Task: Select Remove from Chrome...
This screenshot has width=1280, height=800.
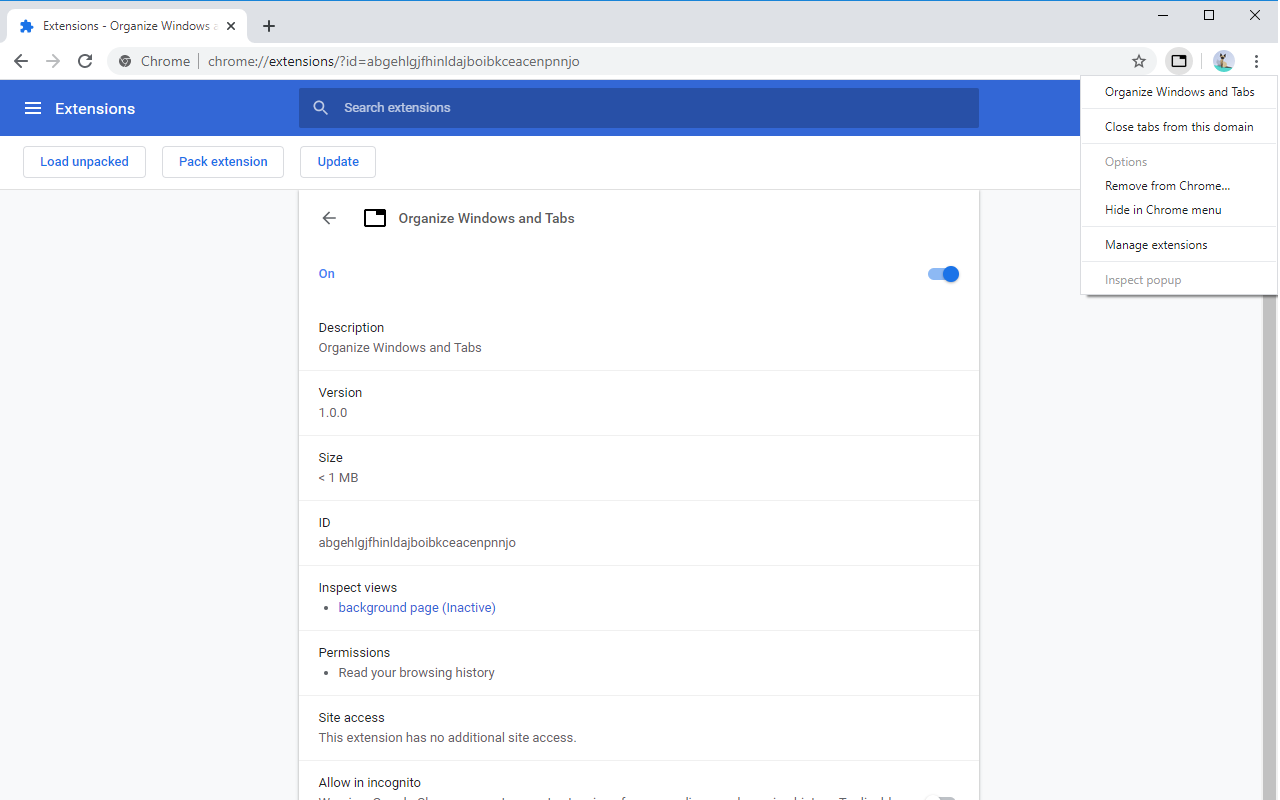Action: click(1179, 186)
